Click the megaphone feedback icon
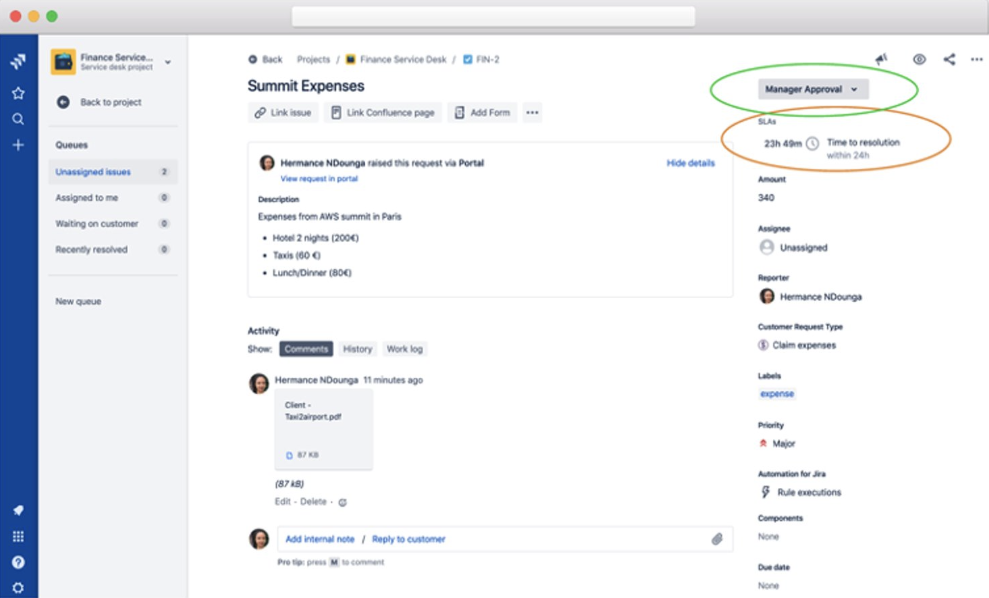The height and width of the screenshot is (598, 989). pyautogui.click(x=881, y=60)
